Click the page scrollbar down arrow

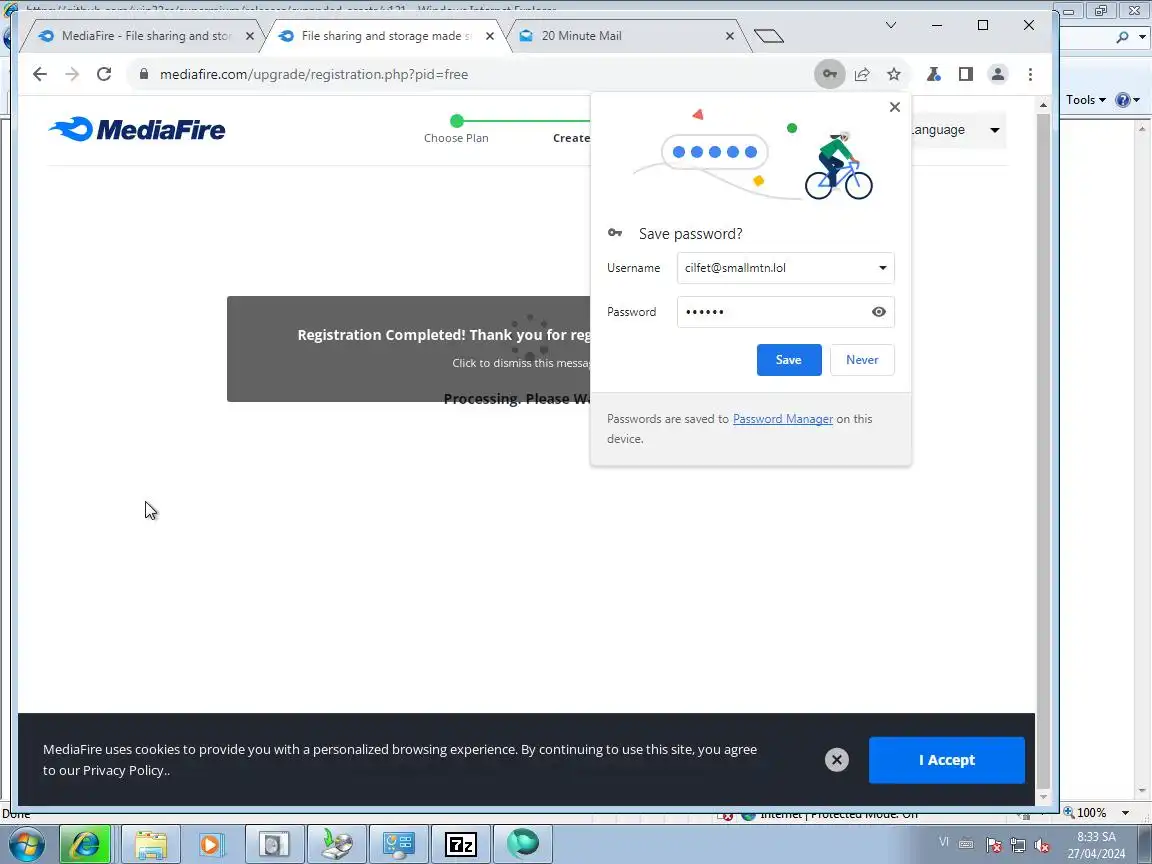(1043, 796)
